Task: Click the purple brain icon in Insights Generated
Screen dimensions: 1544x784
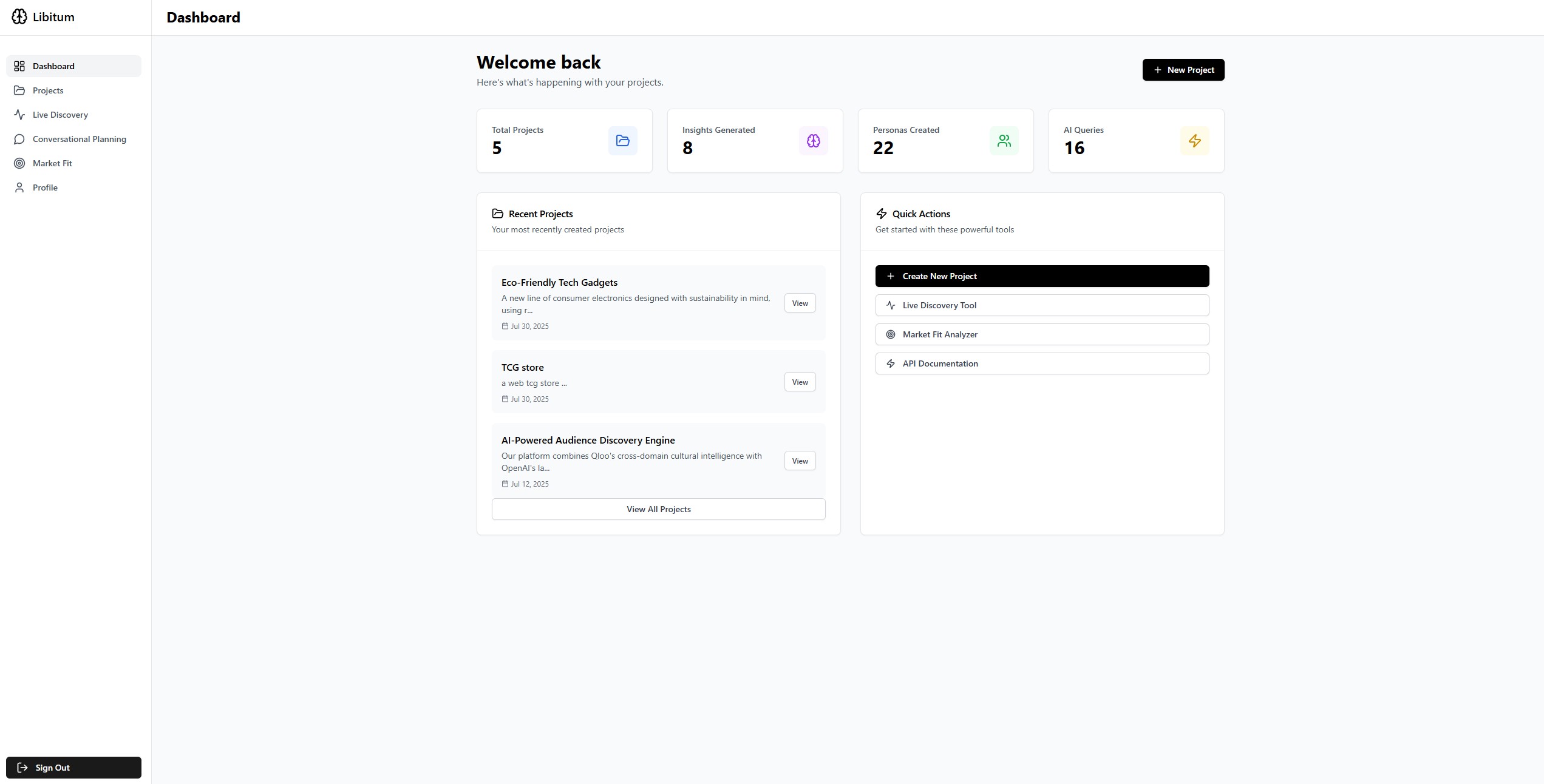Action: [813, 141]
